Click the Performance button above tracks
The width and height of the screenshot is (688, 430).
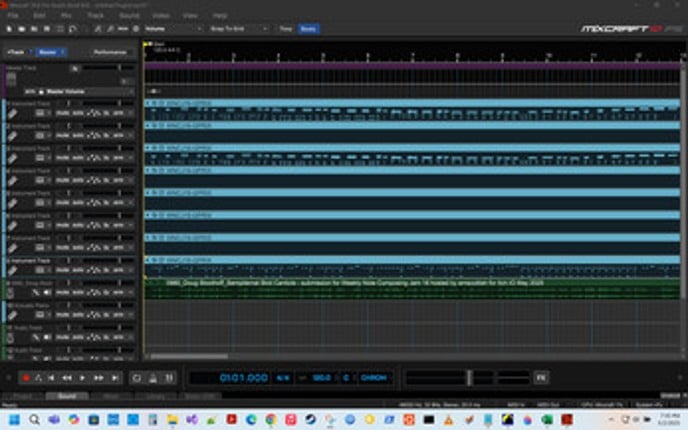[x=109, y=51]
